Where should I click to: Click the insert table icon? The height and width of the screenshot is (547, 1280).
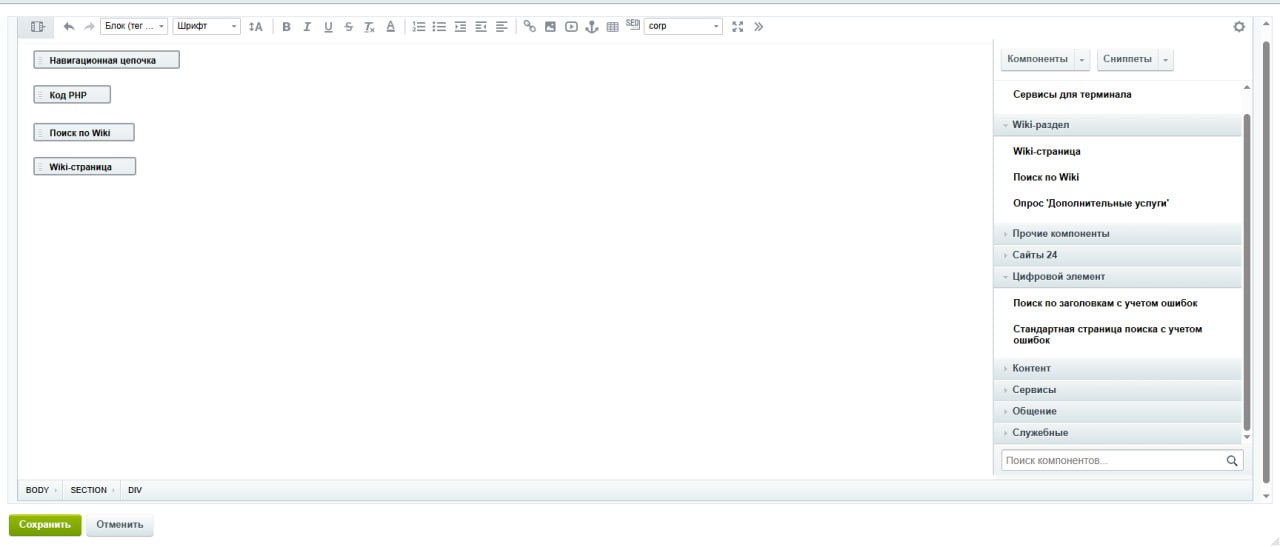pos(612,27)
